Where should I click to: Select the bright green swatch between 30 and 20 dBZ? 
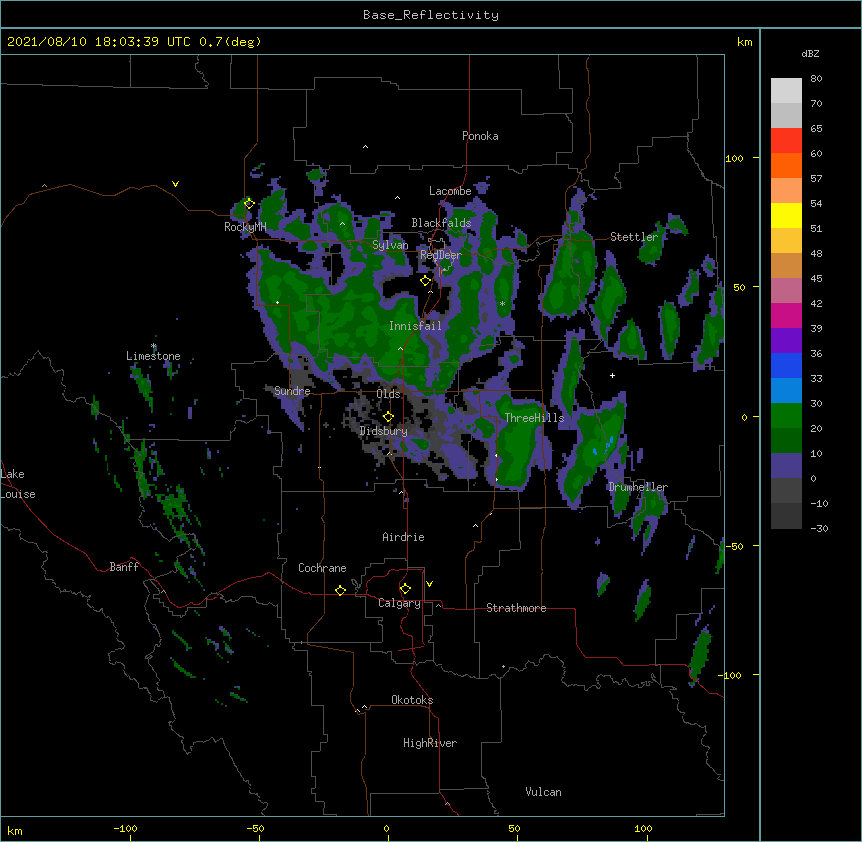click(786, 416)
